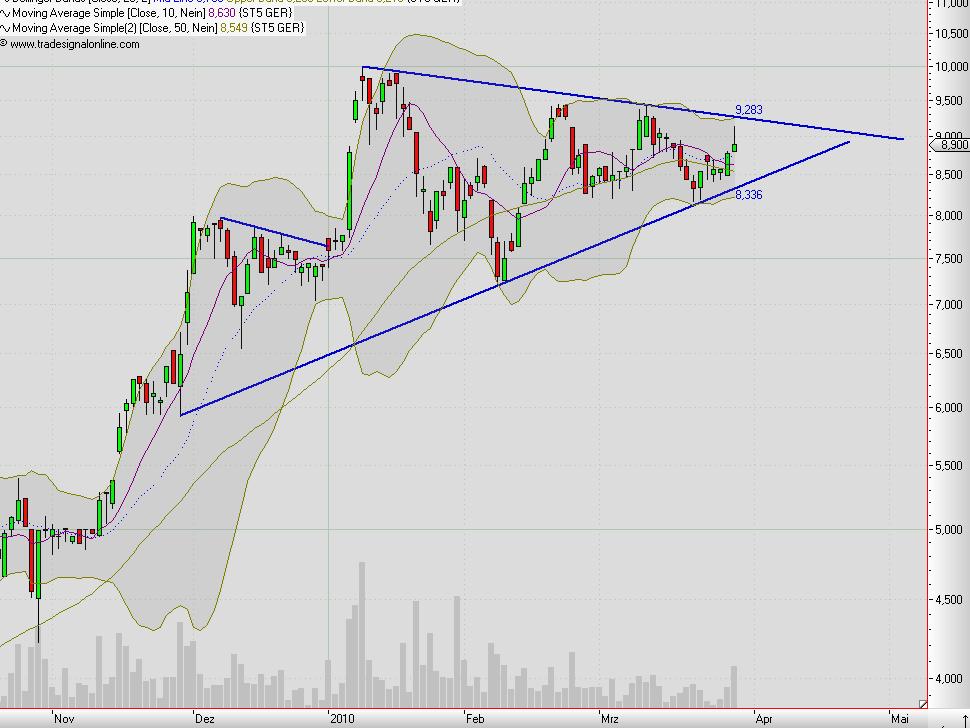Select the ascending lower triangle trendline
970x728 pixels.
tap(515, 278)
